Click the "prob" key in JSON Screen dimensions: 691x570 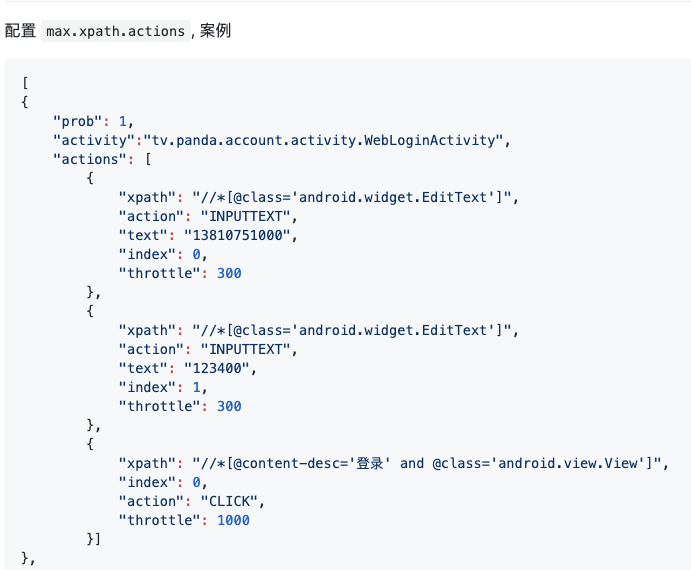coord(78,121)
